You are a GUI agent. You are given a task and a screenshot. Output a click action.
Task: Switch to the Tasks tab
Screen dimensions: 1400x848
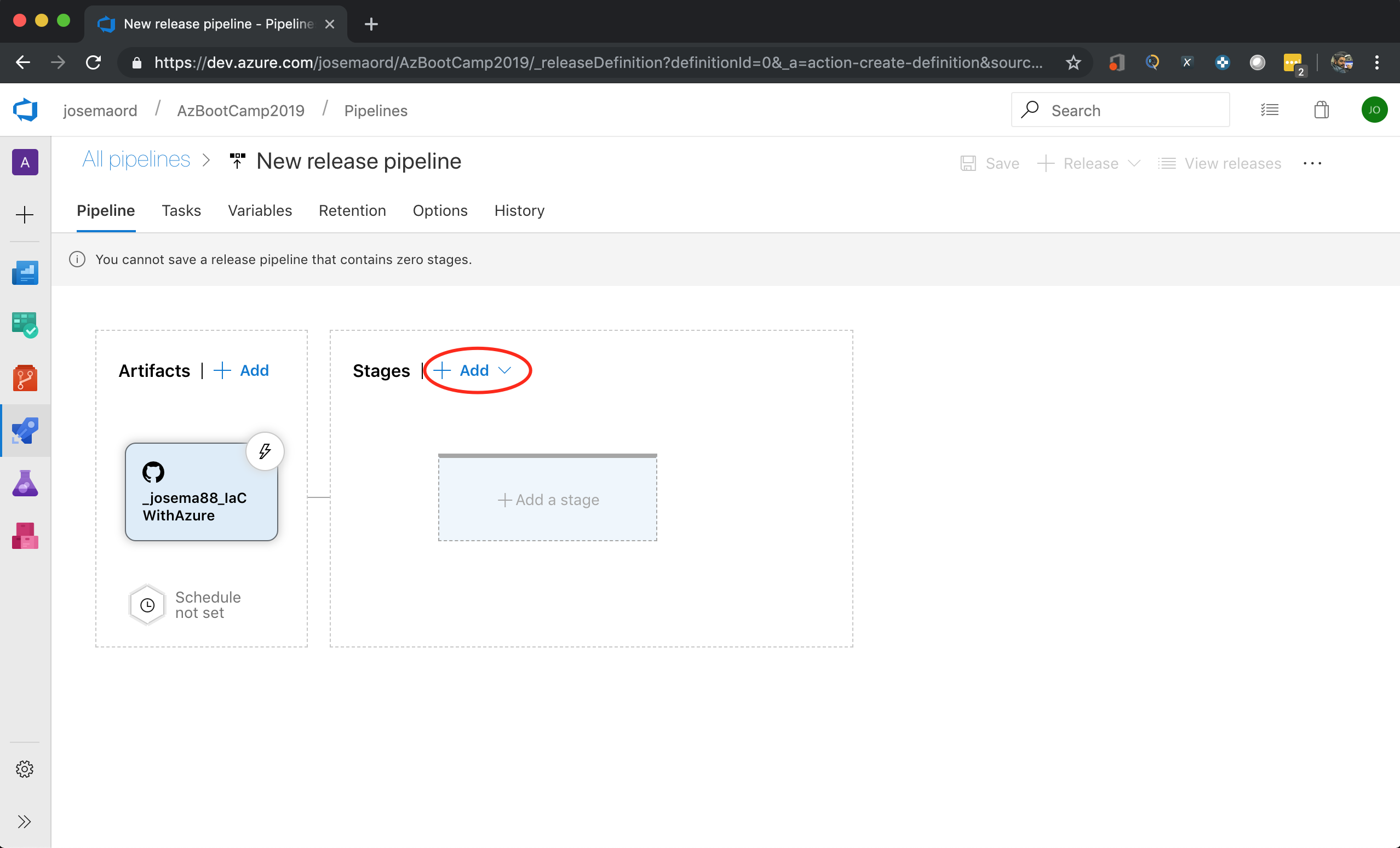[181, 210]
